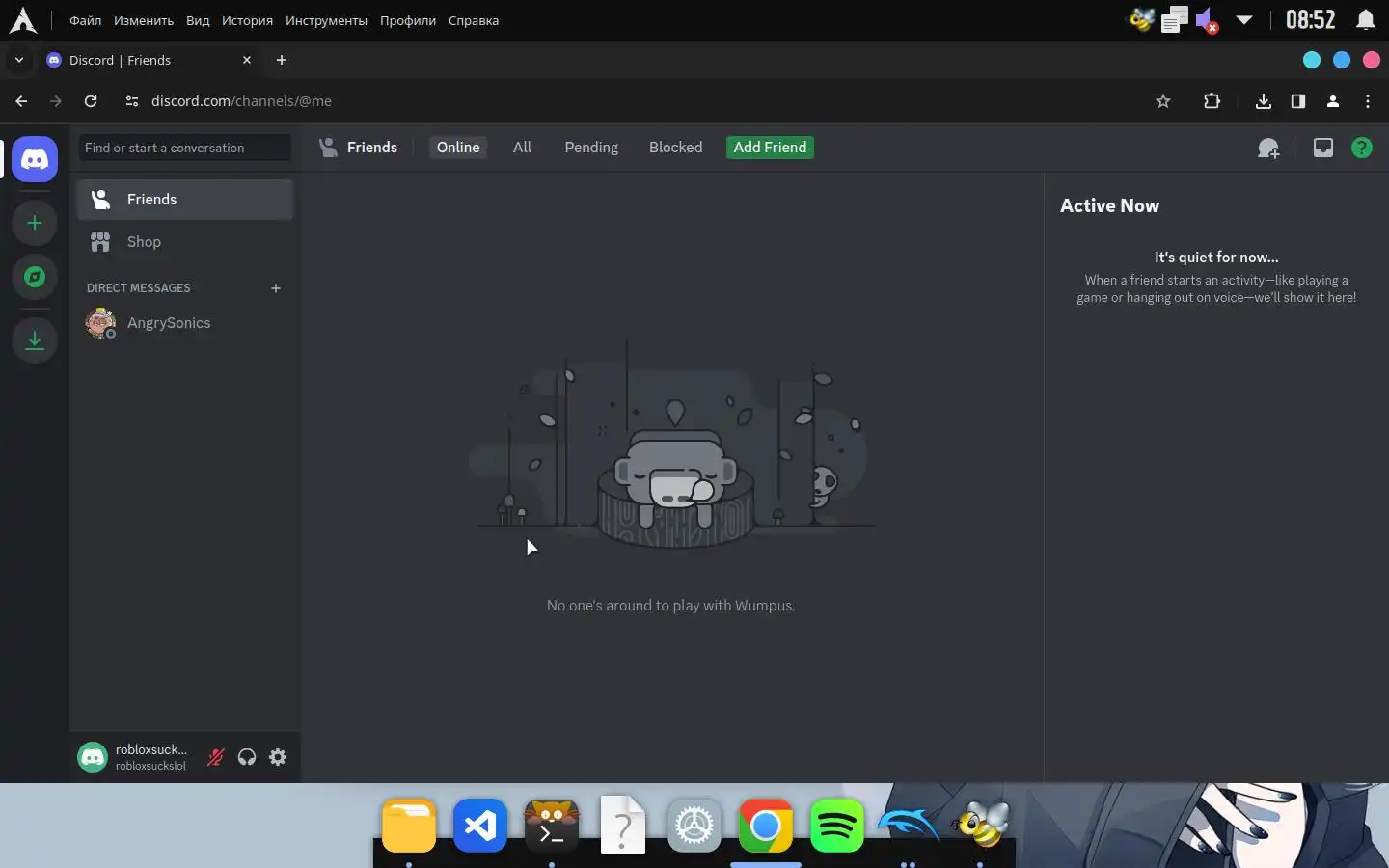Go forward in browser
This screenshot has width=1389, height=868.
56,101
